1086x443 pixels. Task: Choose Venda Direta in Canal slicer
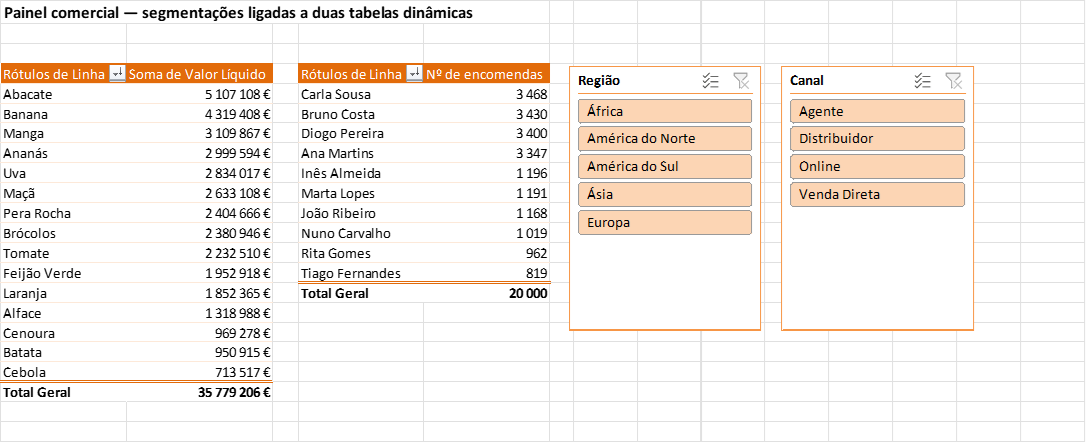point(878,195)
